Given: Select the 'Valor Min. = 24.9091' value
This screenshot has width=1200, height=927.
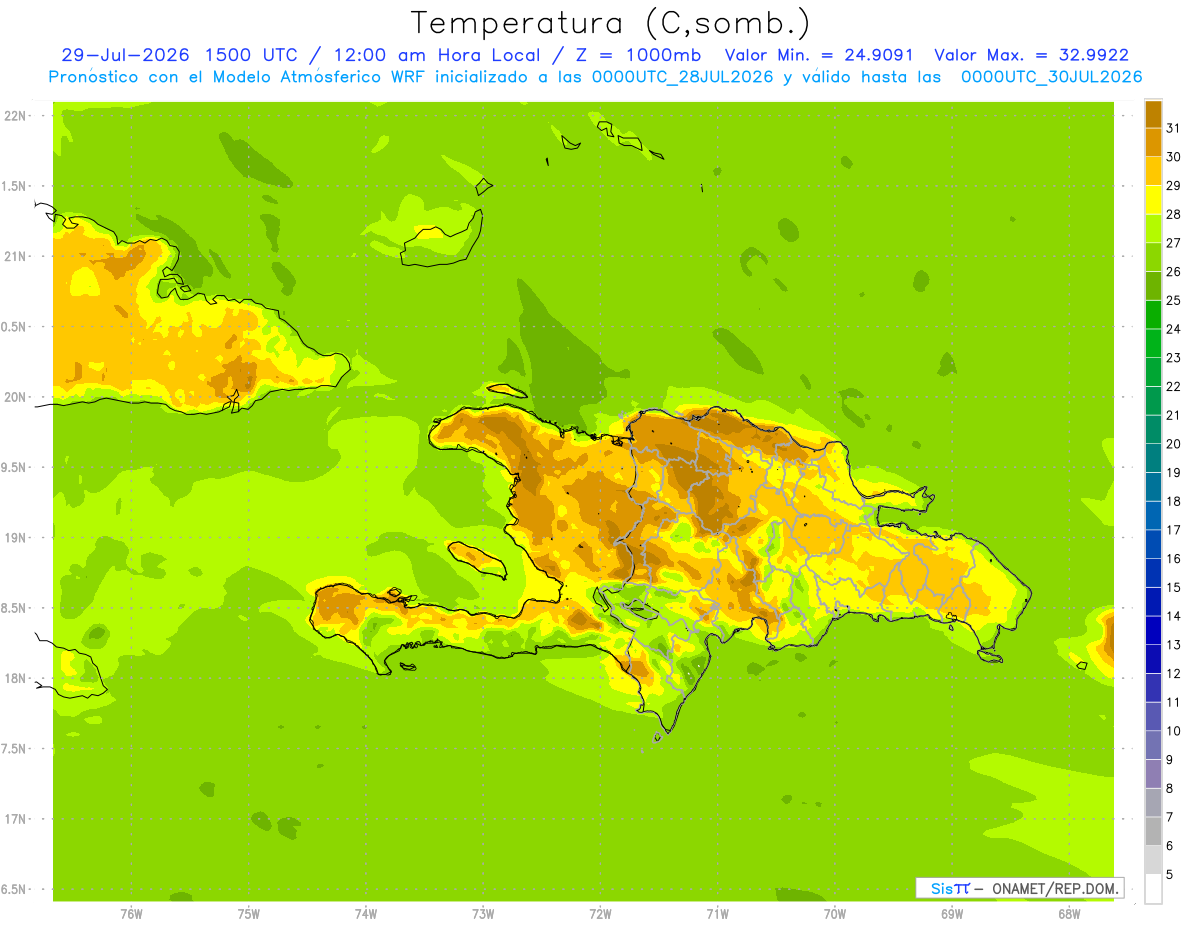Looking at the screenshot, I should click(x=819, y=55).
